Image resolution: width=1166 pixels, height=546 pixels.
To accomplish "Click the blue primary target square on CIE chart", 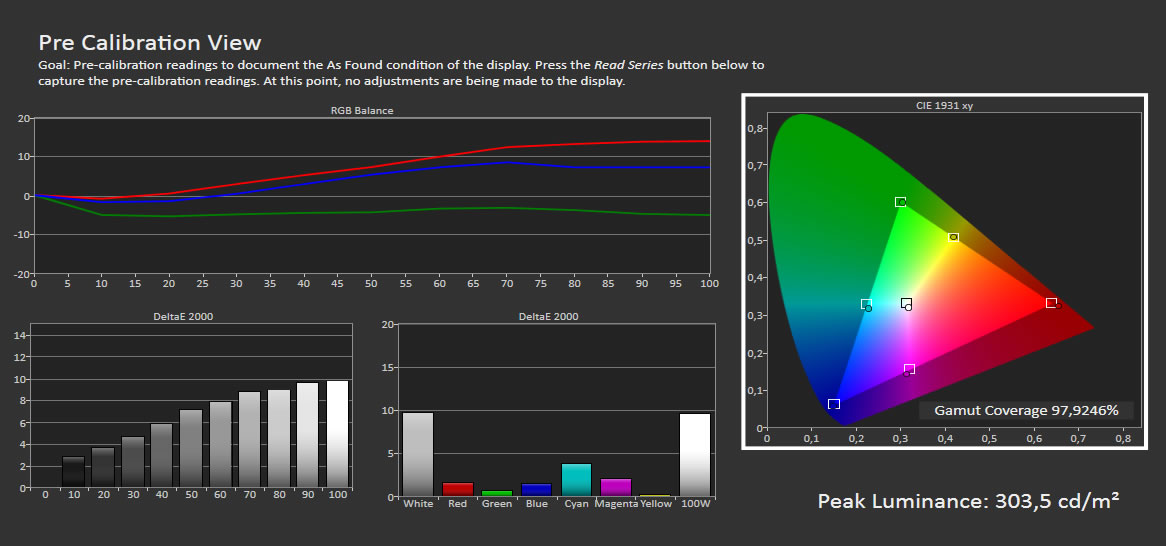I will coord(834,404).
